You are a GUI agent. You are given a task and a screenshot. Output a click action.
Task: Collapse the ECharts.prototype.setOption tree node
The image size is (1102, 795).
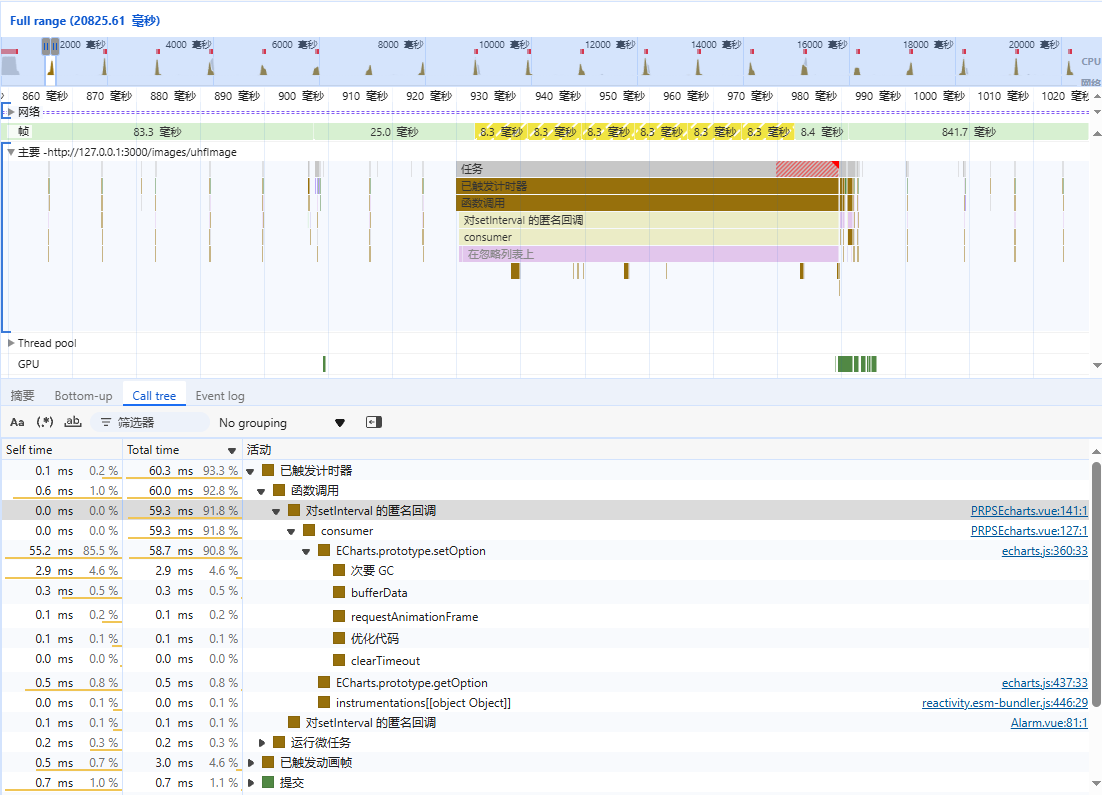307,551
